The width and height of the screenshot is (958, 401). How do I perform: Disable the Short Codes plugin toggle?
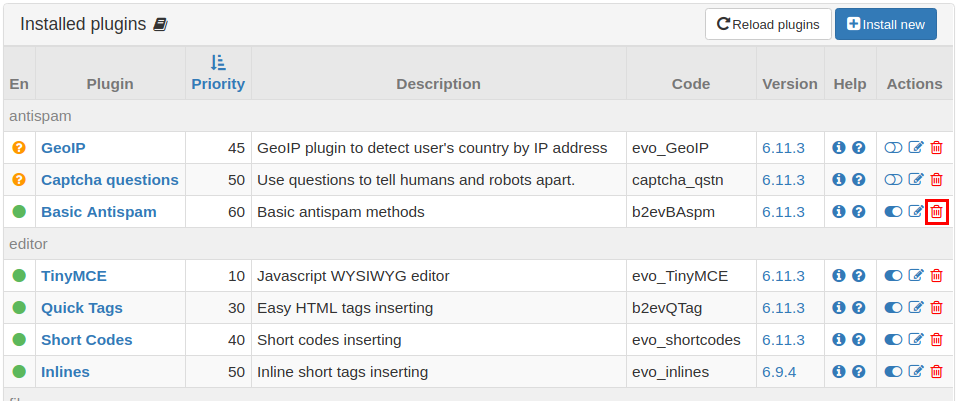tap(893, 339)
